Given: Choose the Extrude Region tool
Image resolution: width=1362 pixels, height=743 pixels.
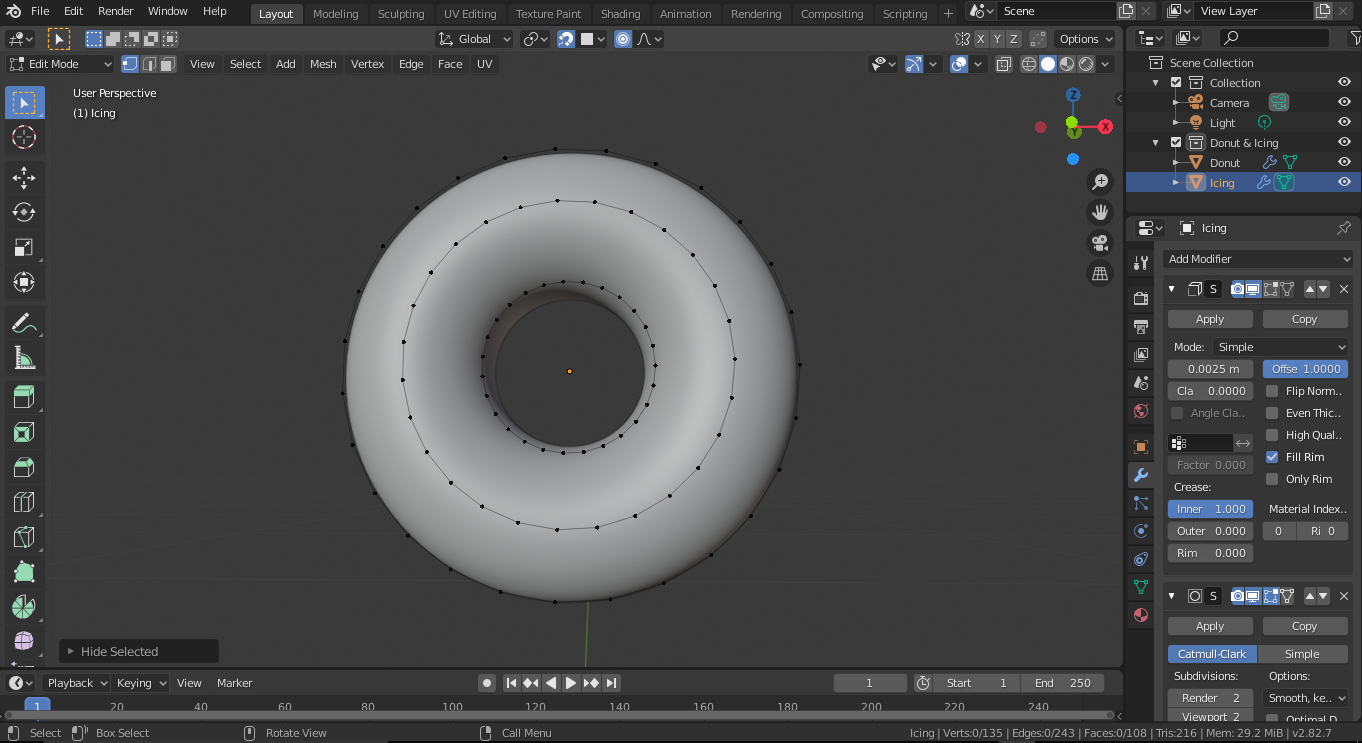Looking at the screenshot, I should (24, 397).
